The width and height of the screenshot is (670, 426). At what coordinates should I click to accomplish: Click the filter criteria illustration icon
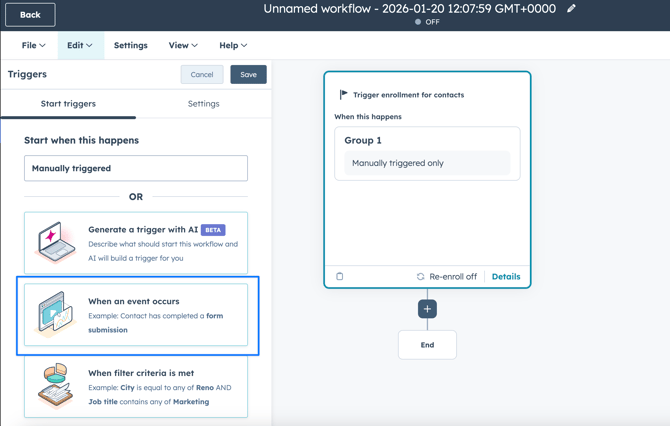tap(56, 386)
